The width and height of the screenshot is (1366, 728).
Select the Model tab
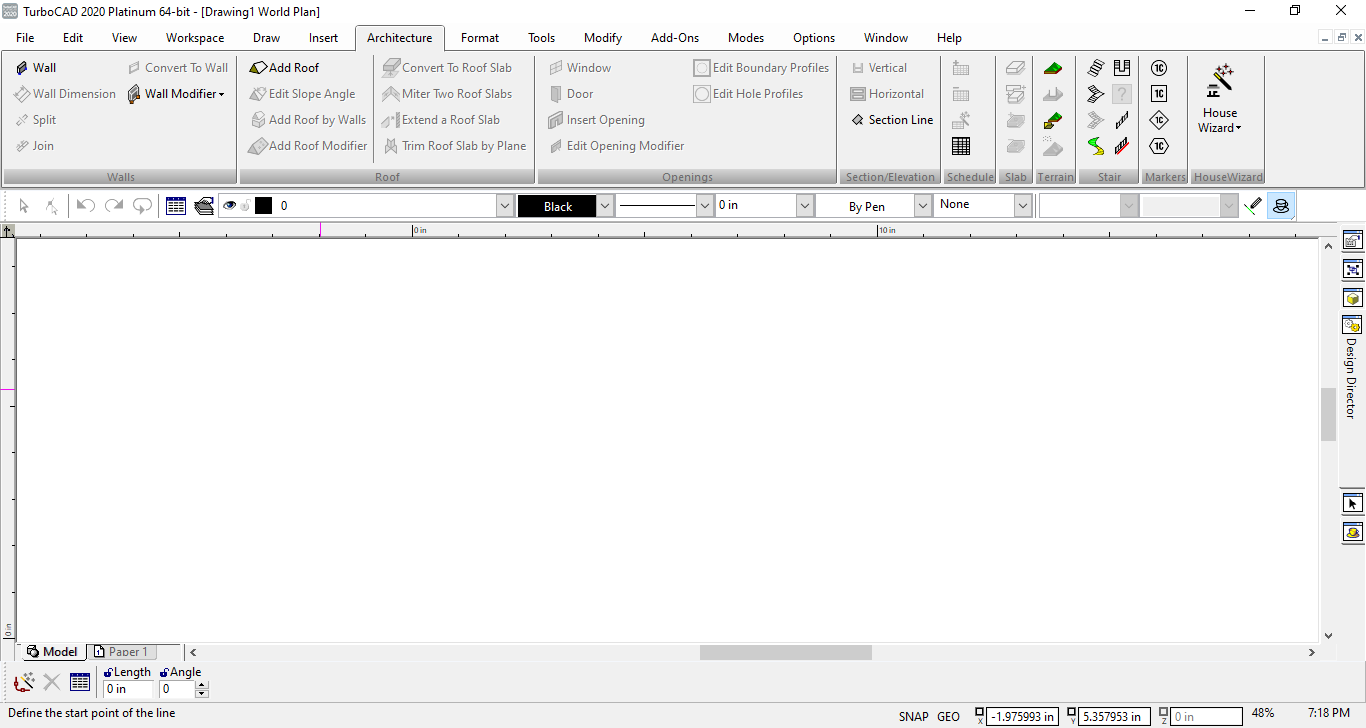click(52, 652)
